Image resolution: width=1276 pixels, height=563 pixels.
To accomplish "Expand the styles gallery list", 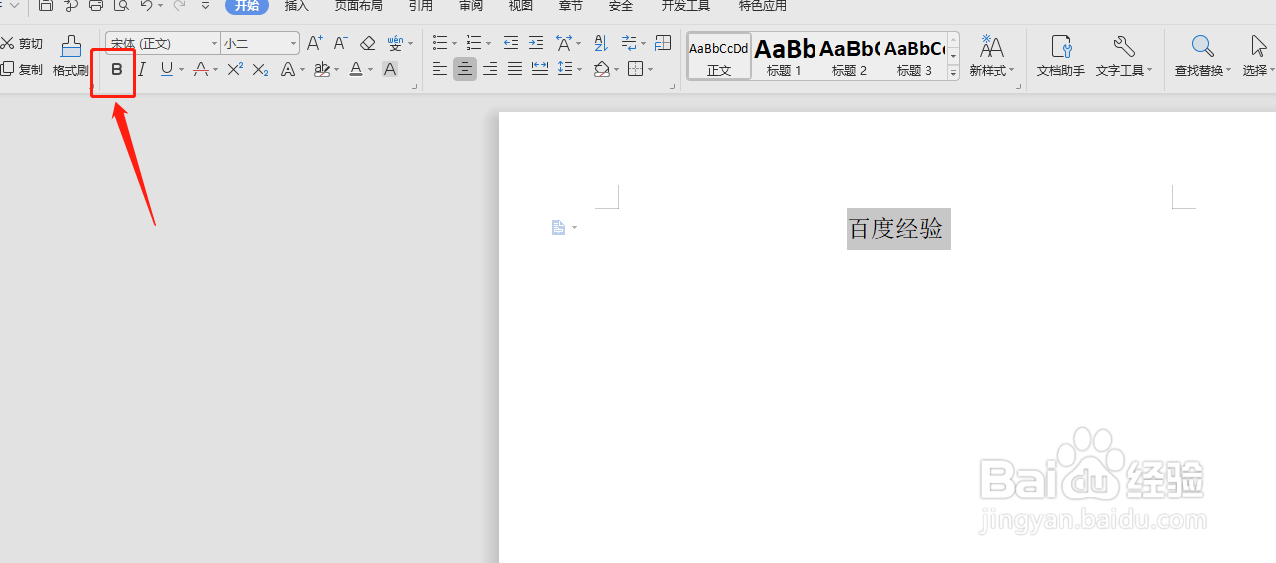I will click(953, 73).
